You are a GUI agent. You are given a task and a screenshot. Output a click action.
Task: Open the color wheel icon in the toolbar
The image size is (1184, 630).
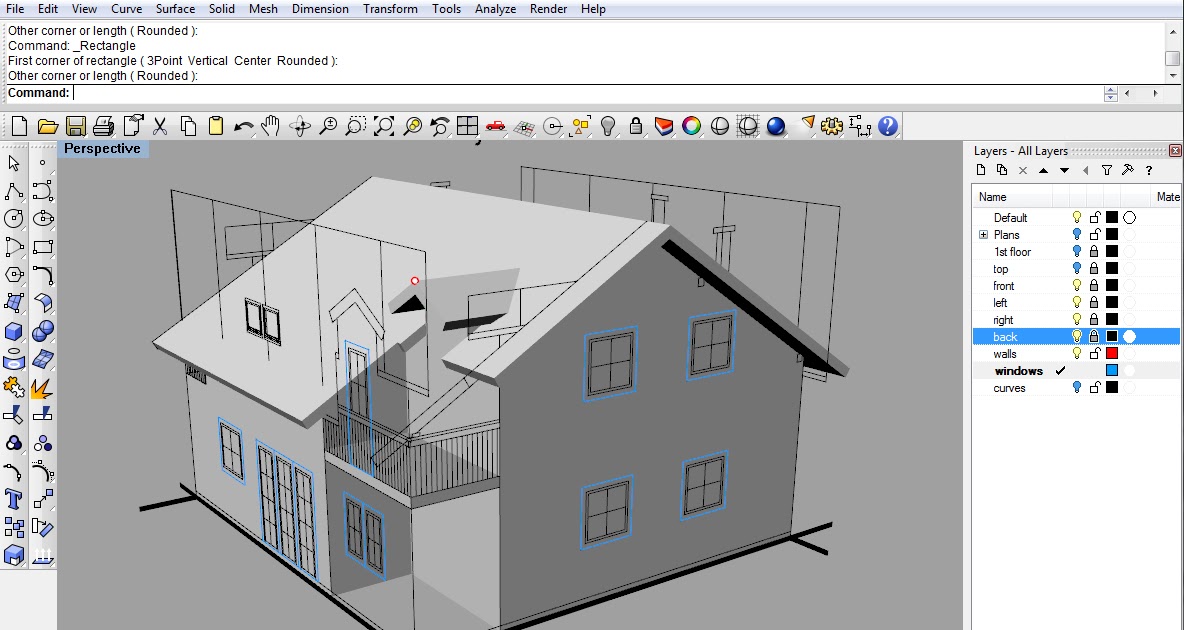coord(691,126)
